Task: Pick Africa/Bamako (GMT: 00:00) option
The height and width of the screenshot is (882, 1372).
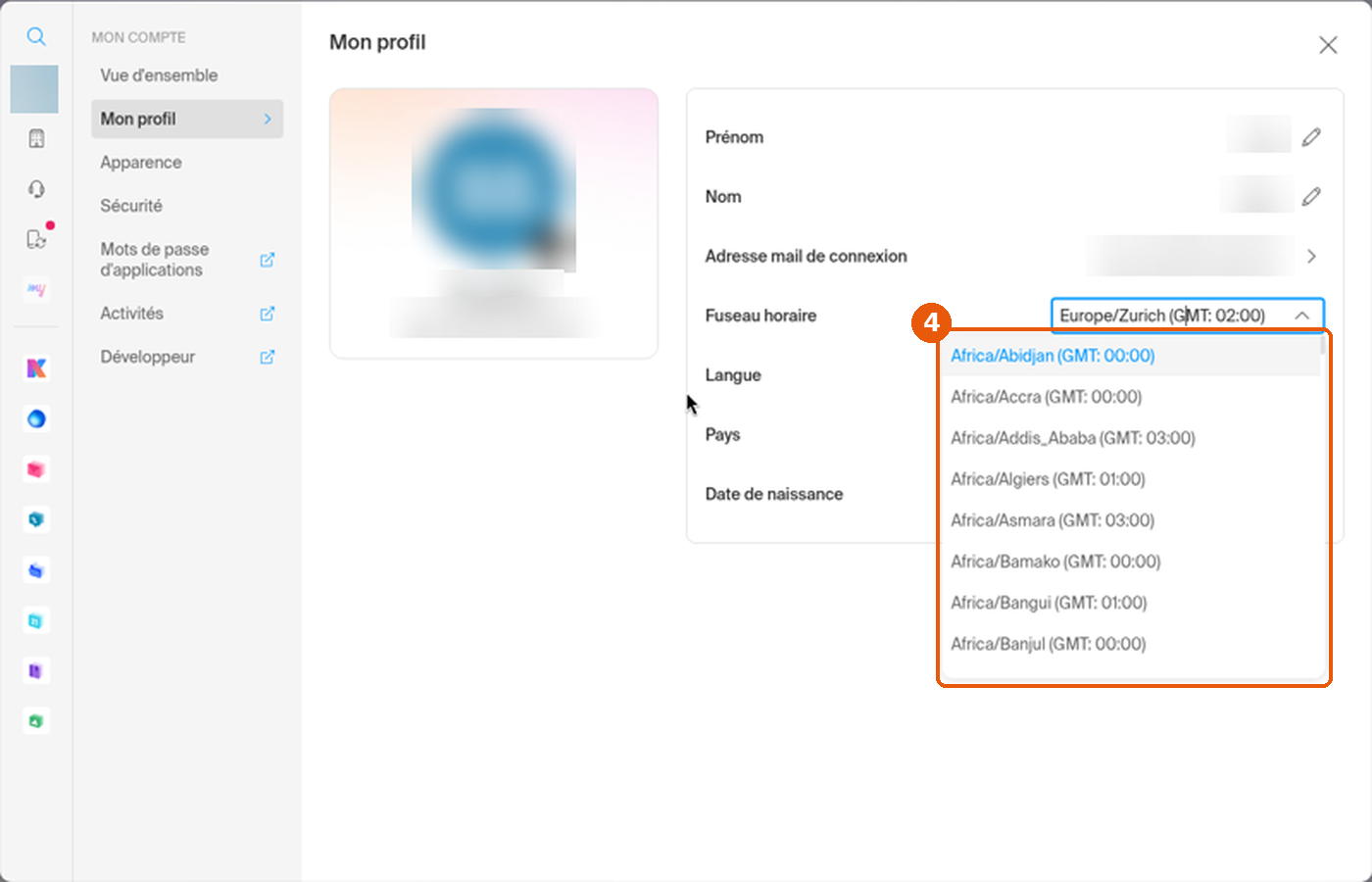Action: [1130, 562]
